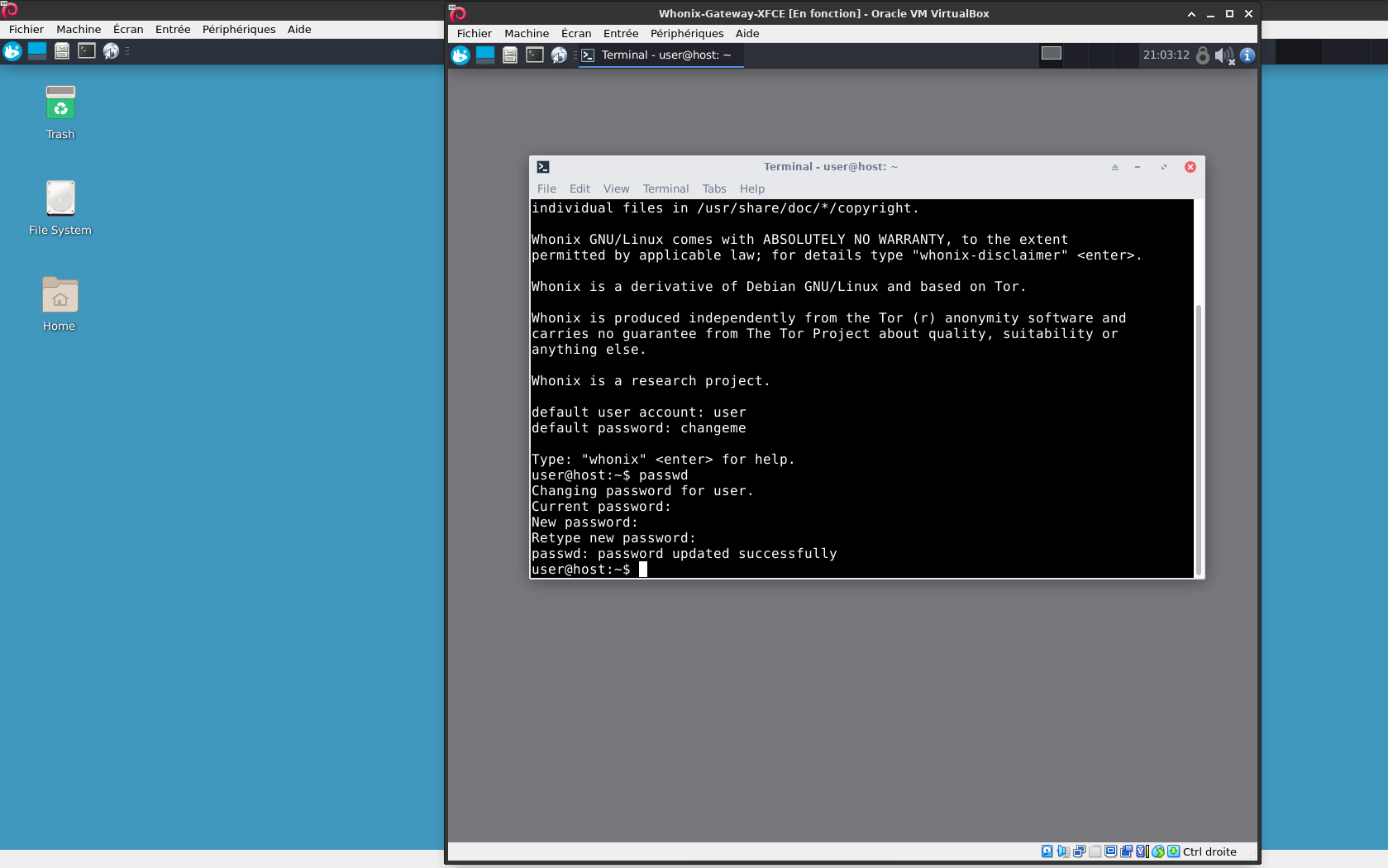Click the greyed shared folders status icon

1095,851
